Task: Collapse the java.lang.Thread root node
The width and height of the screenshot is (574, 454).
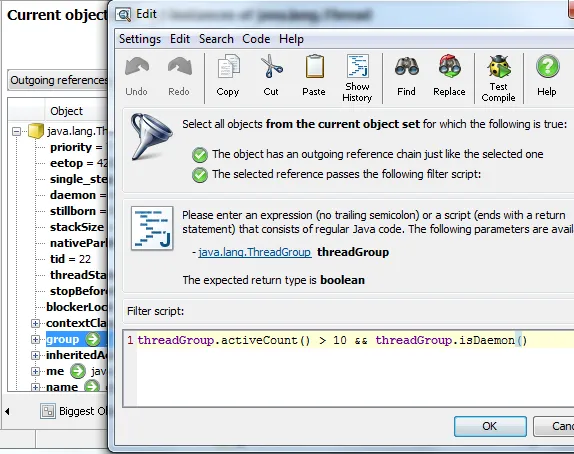Action: pyautogui.click(x=16, y=131)
